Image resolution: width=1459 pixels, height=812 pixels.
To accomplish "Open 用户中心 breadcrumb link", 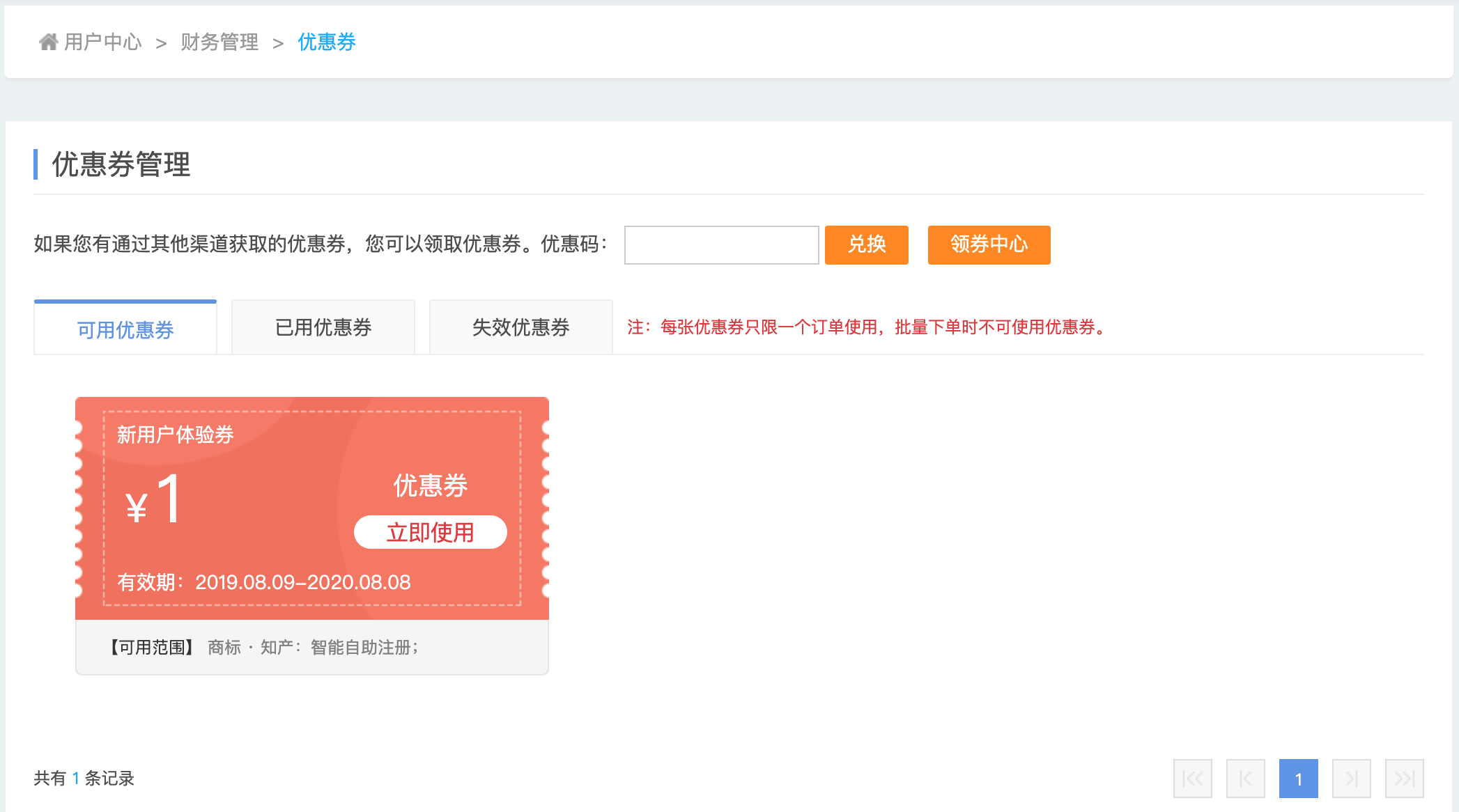I will coord(102,42).
